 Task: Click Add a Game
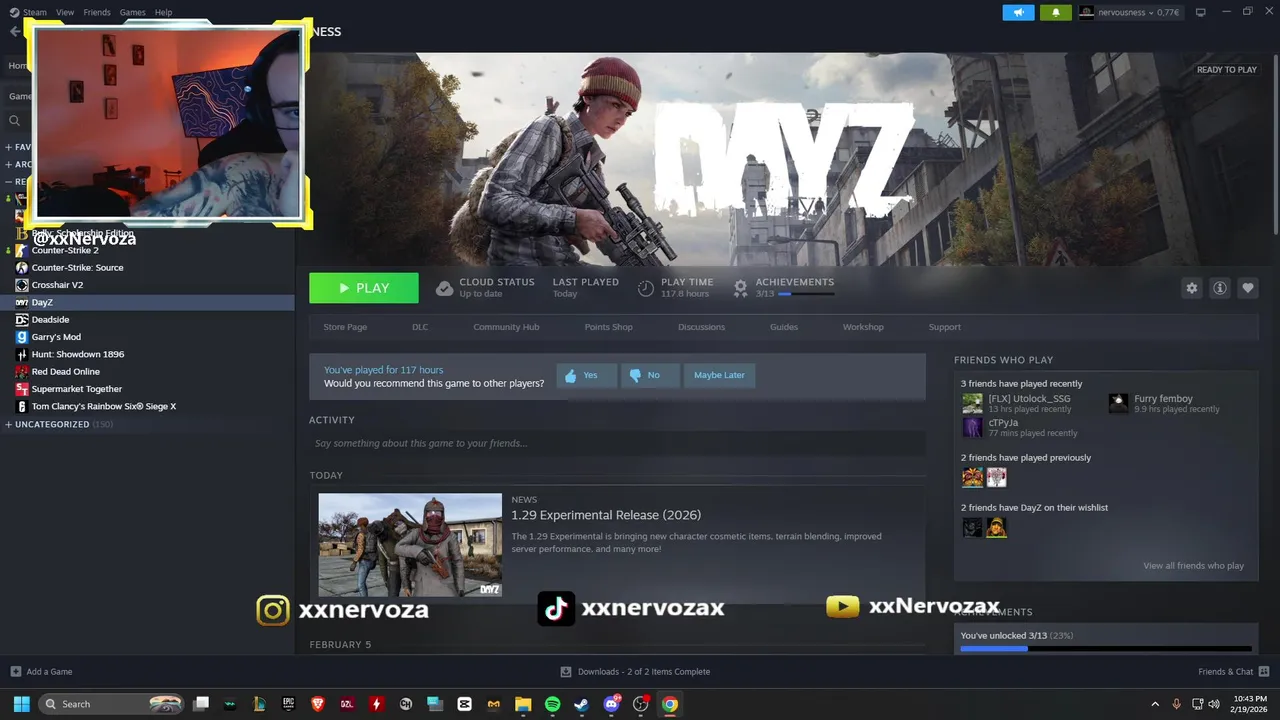tap(41, 672)
